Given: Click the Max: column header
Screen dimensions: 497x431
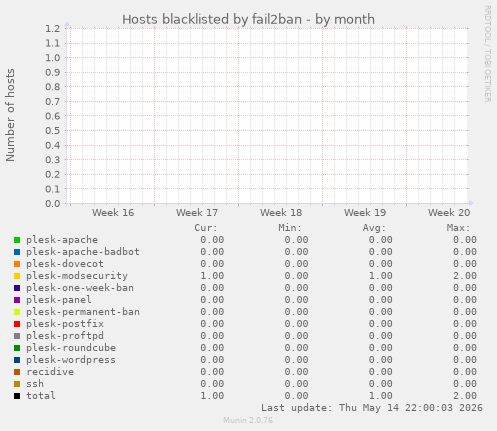Looking at the screenshot, I should [x=458, y=228].
